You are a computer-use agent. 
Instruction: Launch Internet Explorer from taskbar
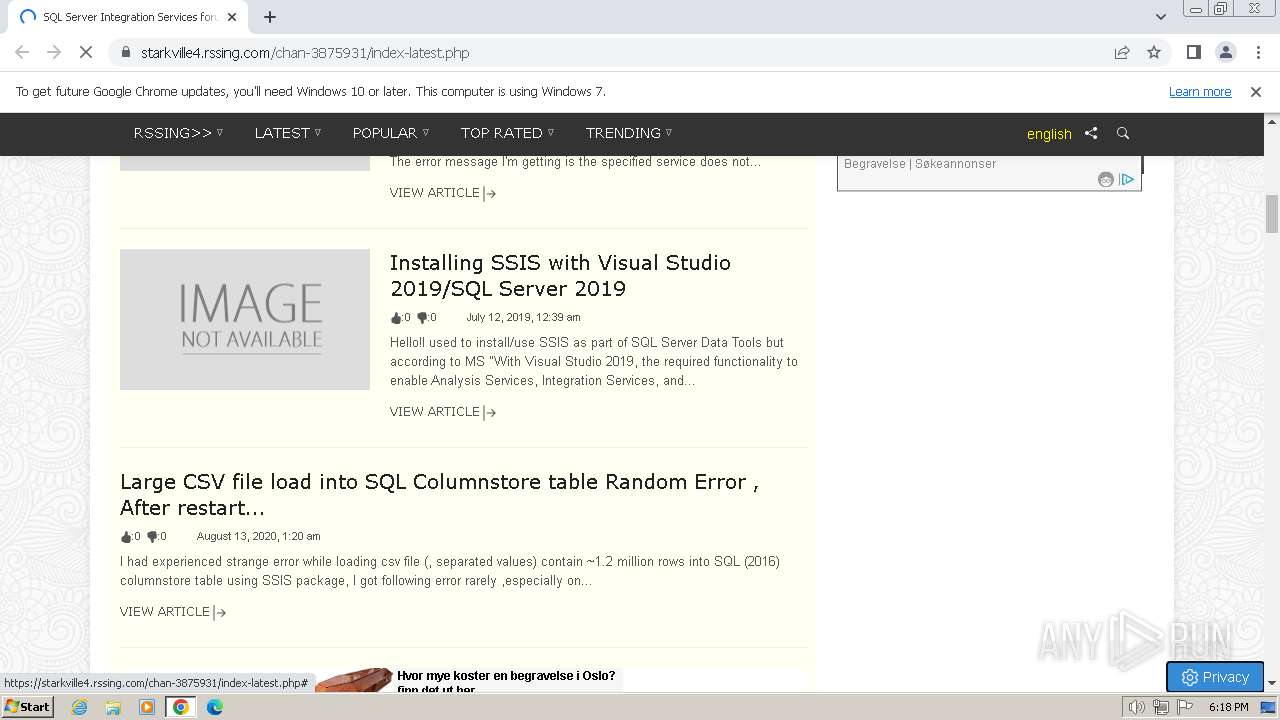click(80, 707)
